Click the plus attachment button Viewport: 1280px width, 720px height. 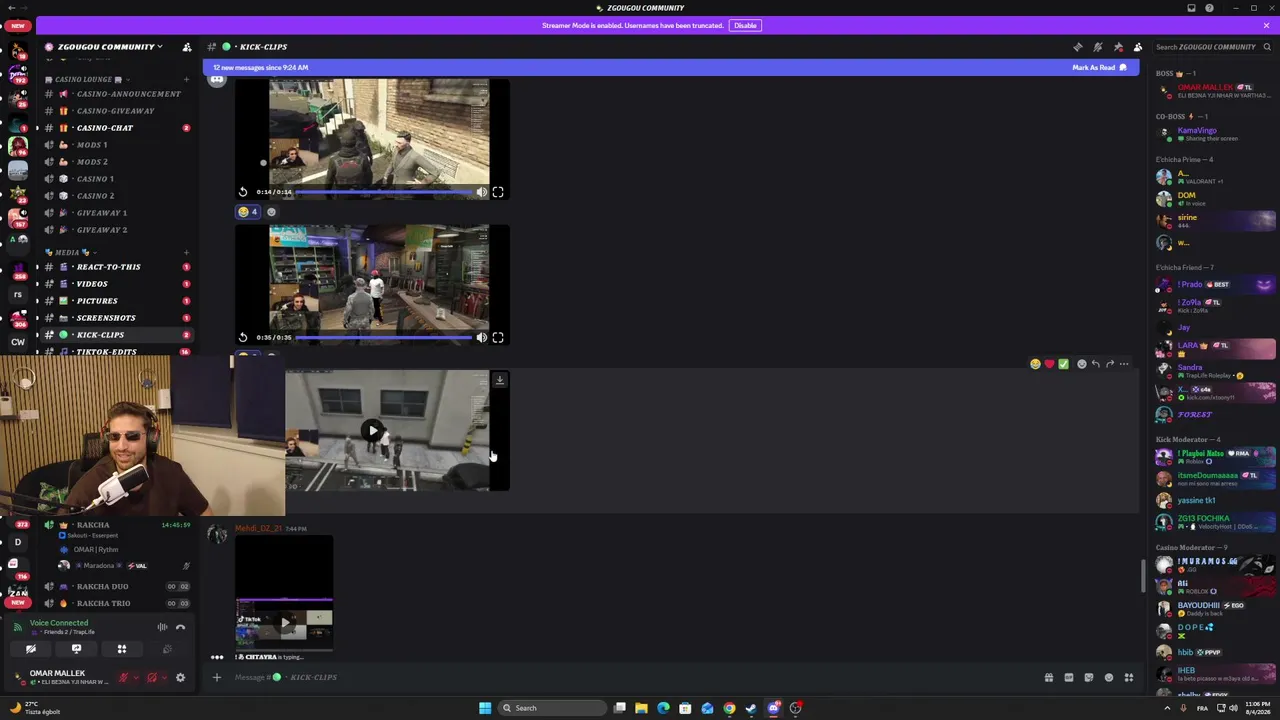pyautogui.click(x=216, y=678)
